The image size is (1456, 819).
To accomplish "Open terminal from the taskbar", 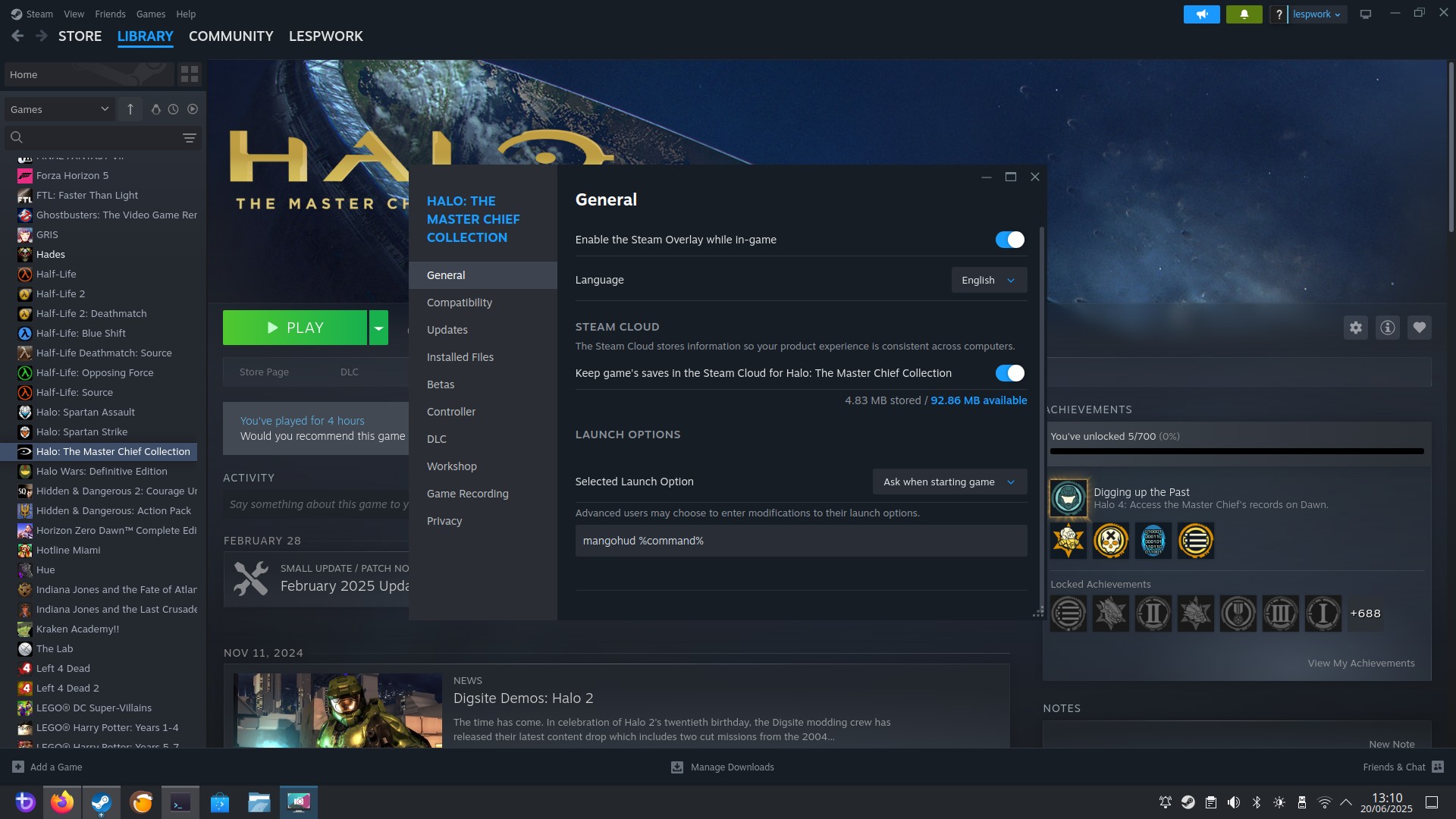I will click(x=180, y=802).
